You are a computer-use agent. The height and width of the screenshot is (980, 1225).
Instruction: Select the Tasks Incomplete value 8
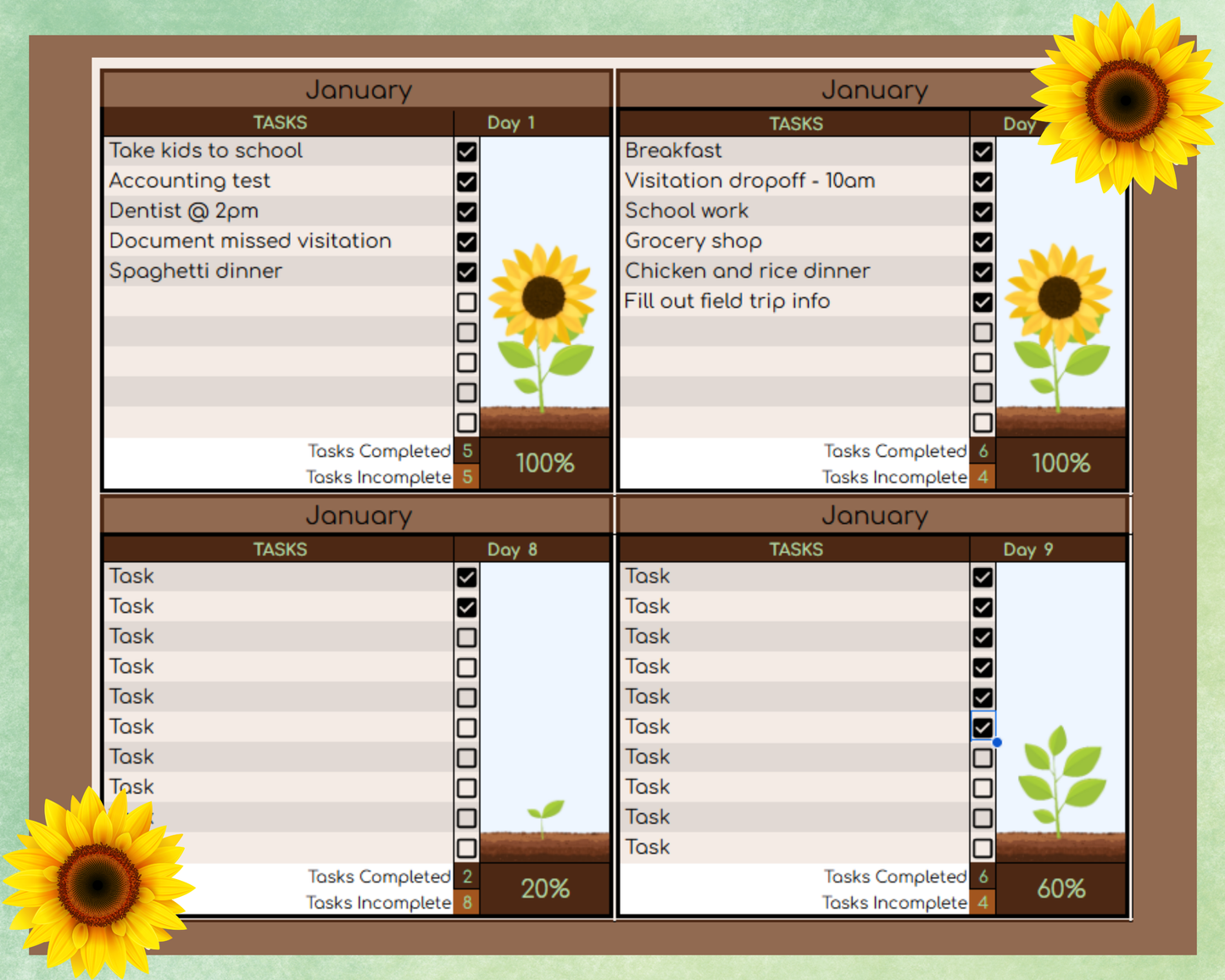coord(467,902)
